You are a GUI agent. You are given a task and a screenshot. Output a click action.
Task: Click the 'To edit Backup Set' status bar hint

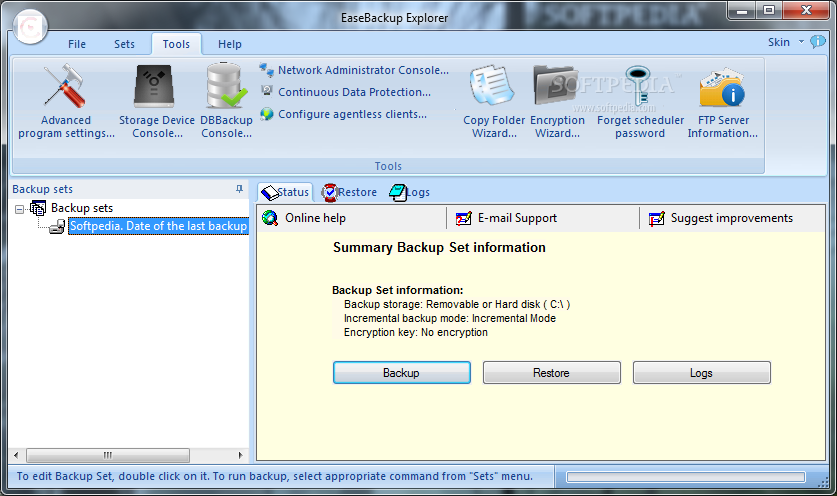click(274, 476)
